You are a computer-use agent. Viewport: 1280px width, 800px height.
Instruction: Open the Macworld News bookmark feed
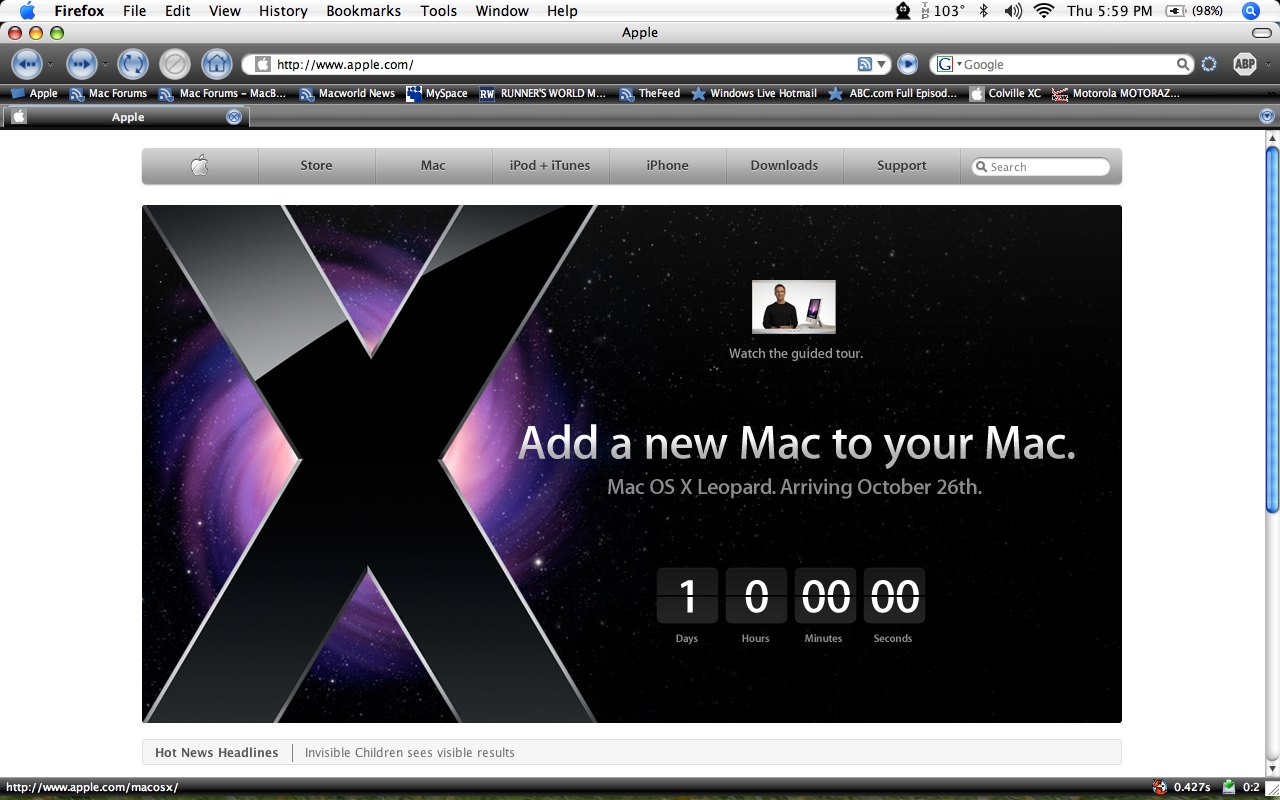(347, 93)
